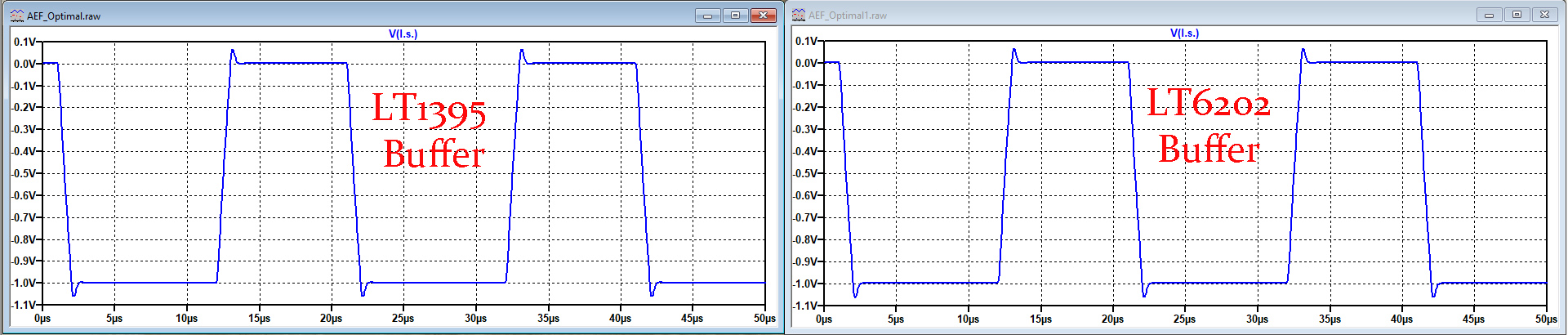
Task: Click the -0.6V axis label in AEF_Optimal1.raw
Action: 804,195
